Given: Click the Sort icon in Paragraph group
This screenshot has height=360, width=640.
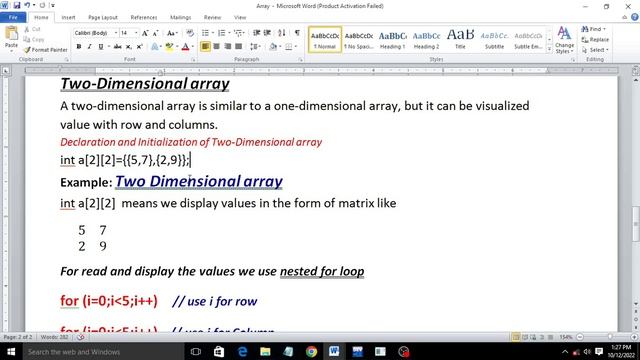Looking at the screenshot, I should click(282, 33).
